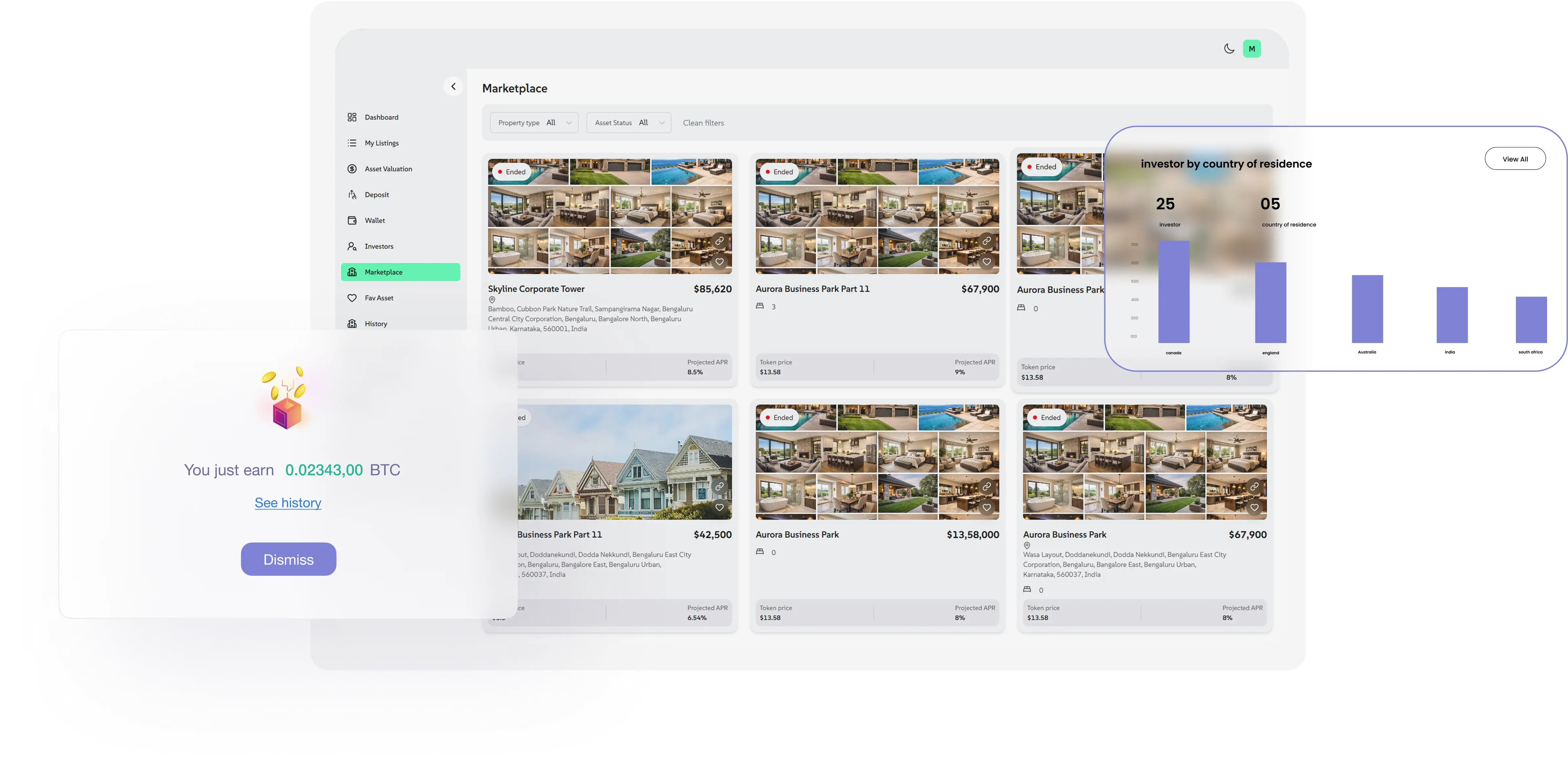This screenshot has width=1568, height=775.
Task: Copy link on bottom-row $67,900 Aurora card
Action: coord(1255,487)
